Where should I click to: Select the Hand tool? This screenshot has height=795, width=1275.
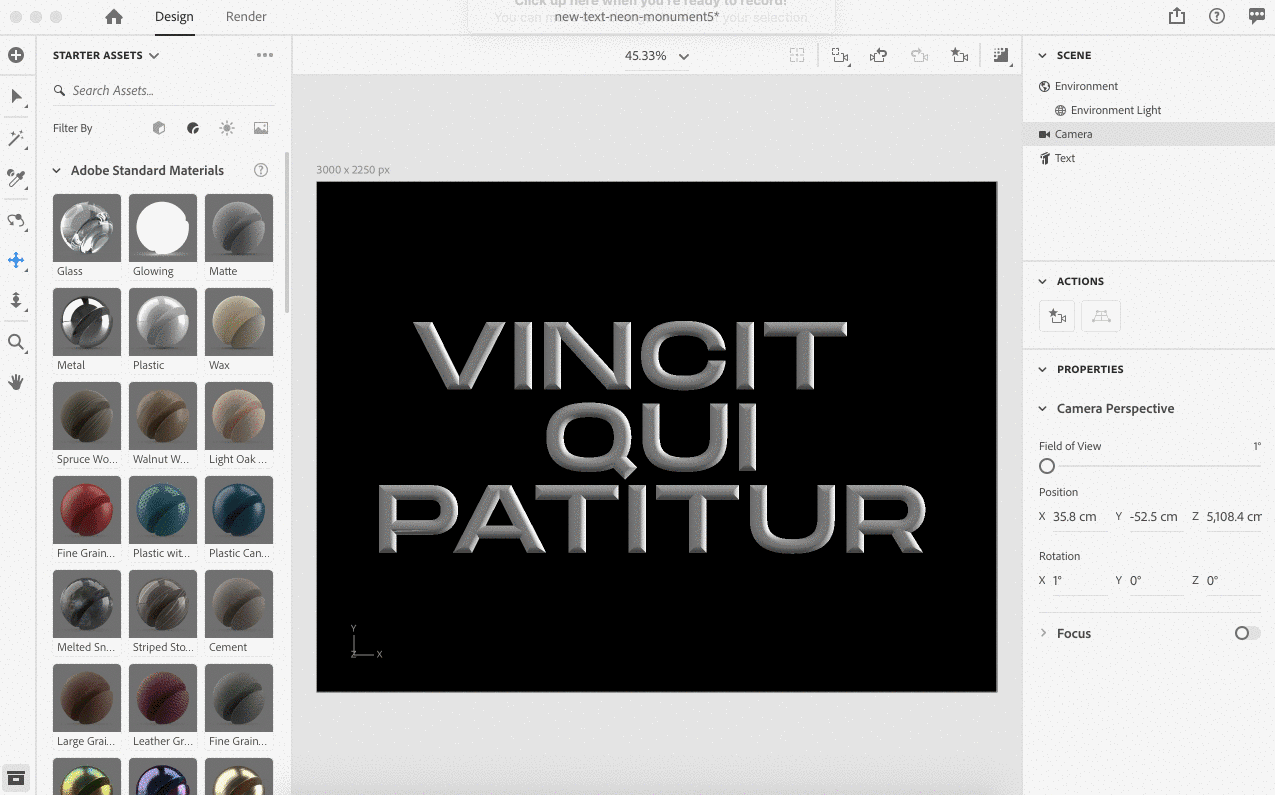pyautogui.click(x=16, y=382)
